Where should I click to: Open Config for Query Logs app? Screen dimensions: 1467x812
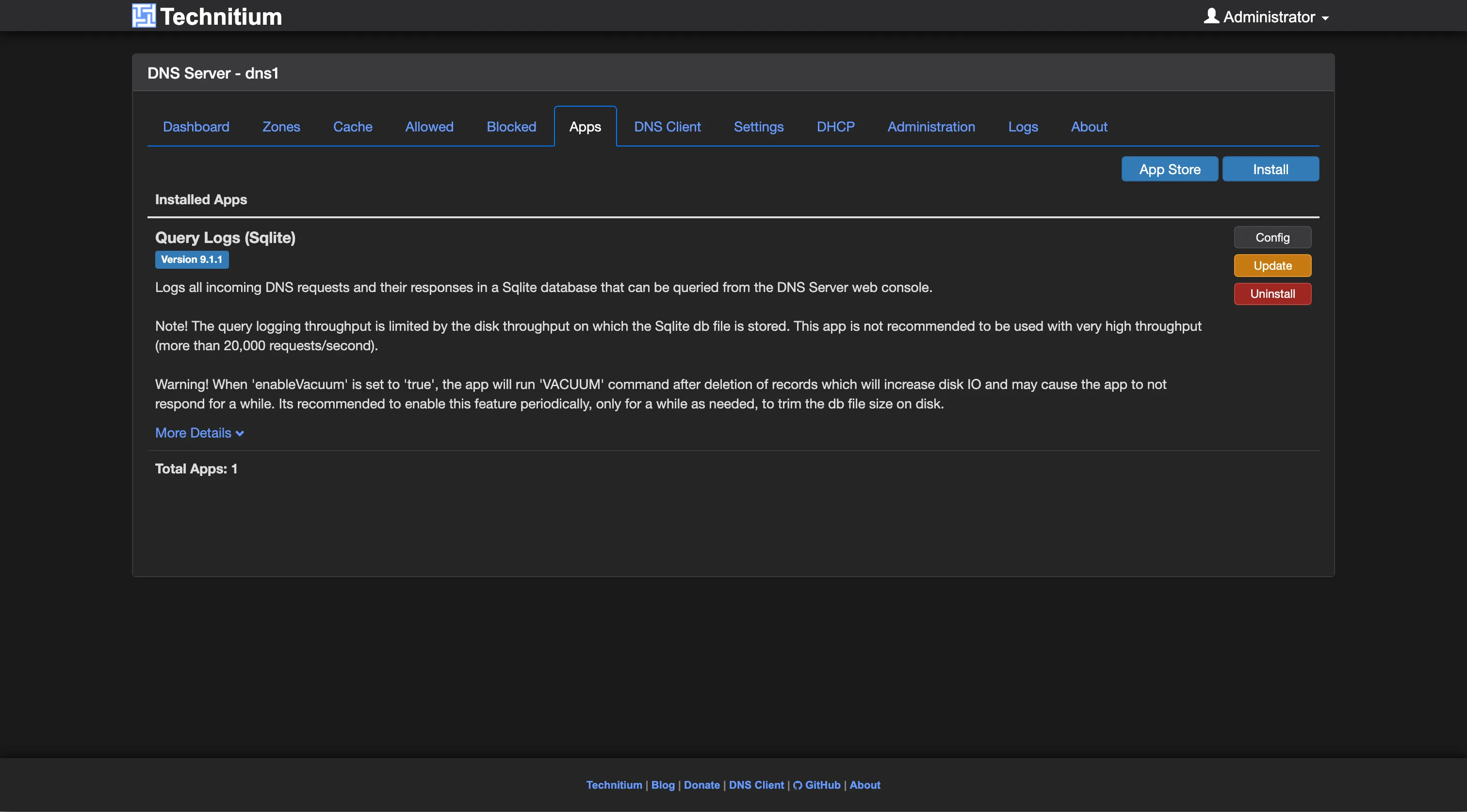1272,238
